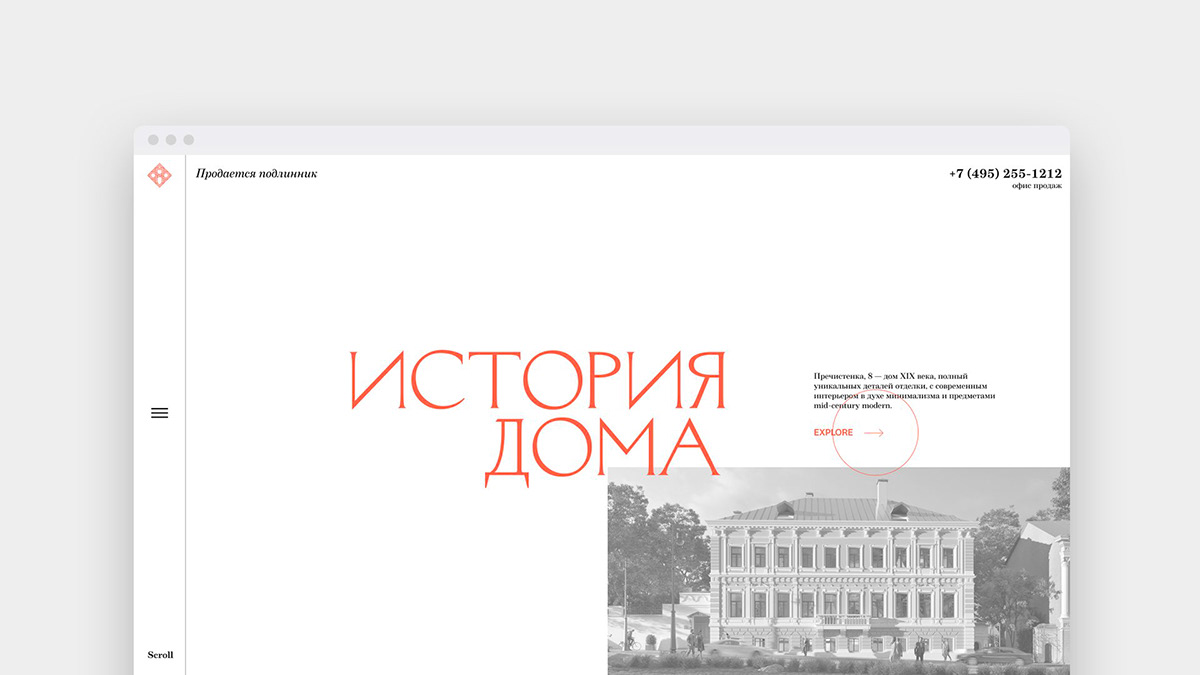Click the red diamond logo icon
This screenshot has width=1200, height=675.
(x=159, y=175)
